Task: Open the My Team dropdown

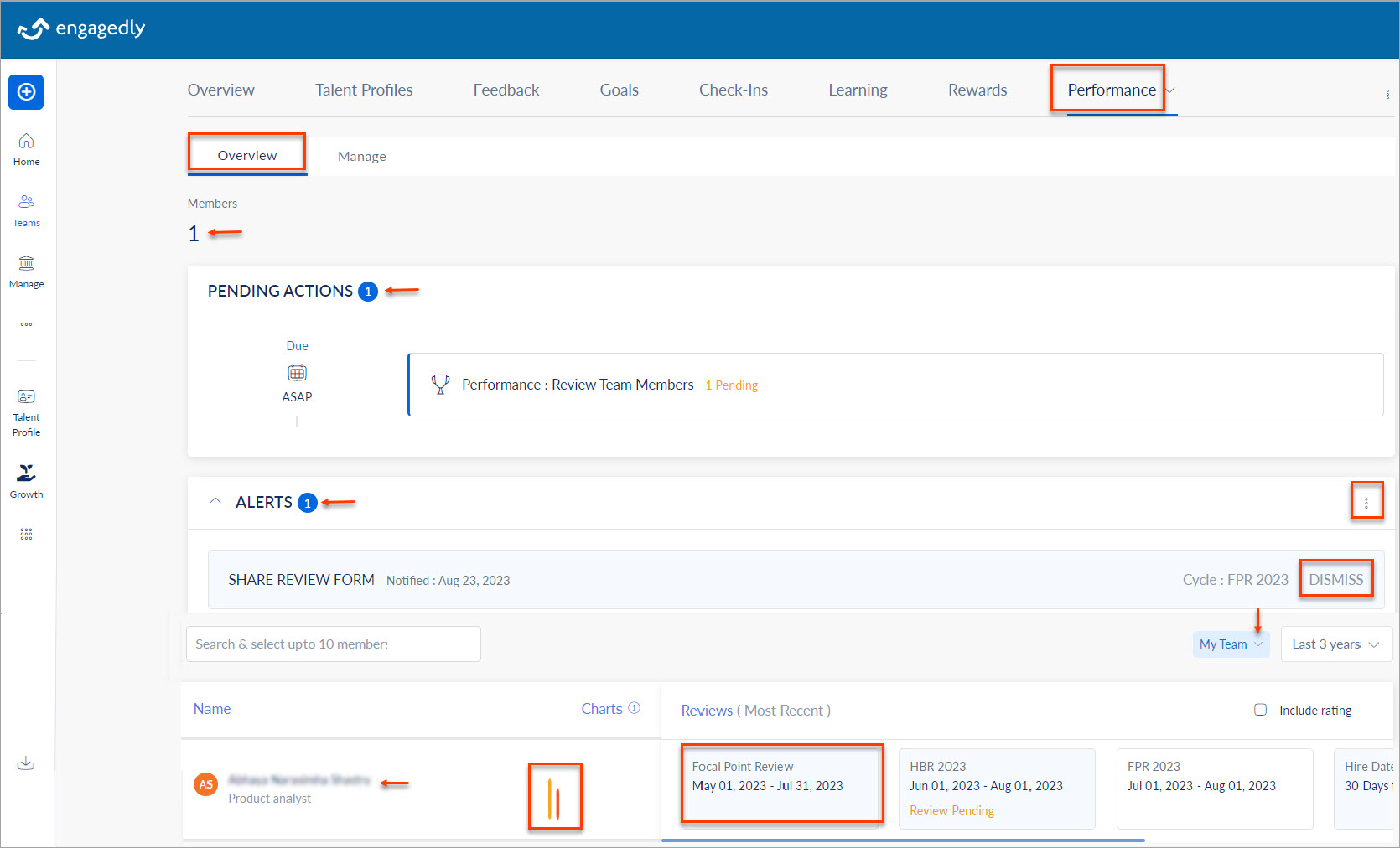Action: pyautogui.click(x=1230, y=644)
